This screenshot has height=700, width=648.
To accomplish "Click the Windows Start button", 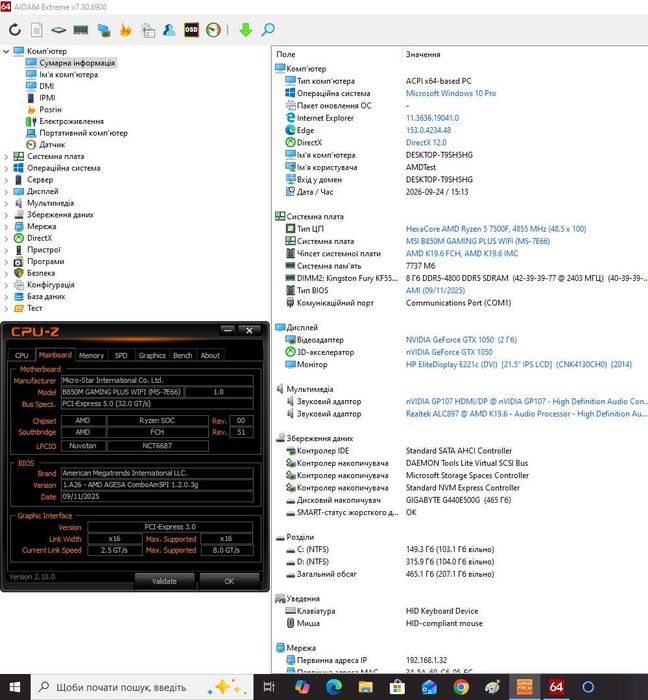I will pyautogui.click(x=15, y=687).
